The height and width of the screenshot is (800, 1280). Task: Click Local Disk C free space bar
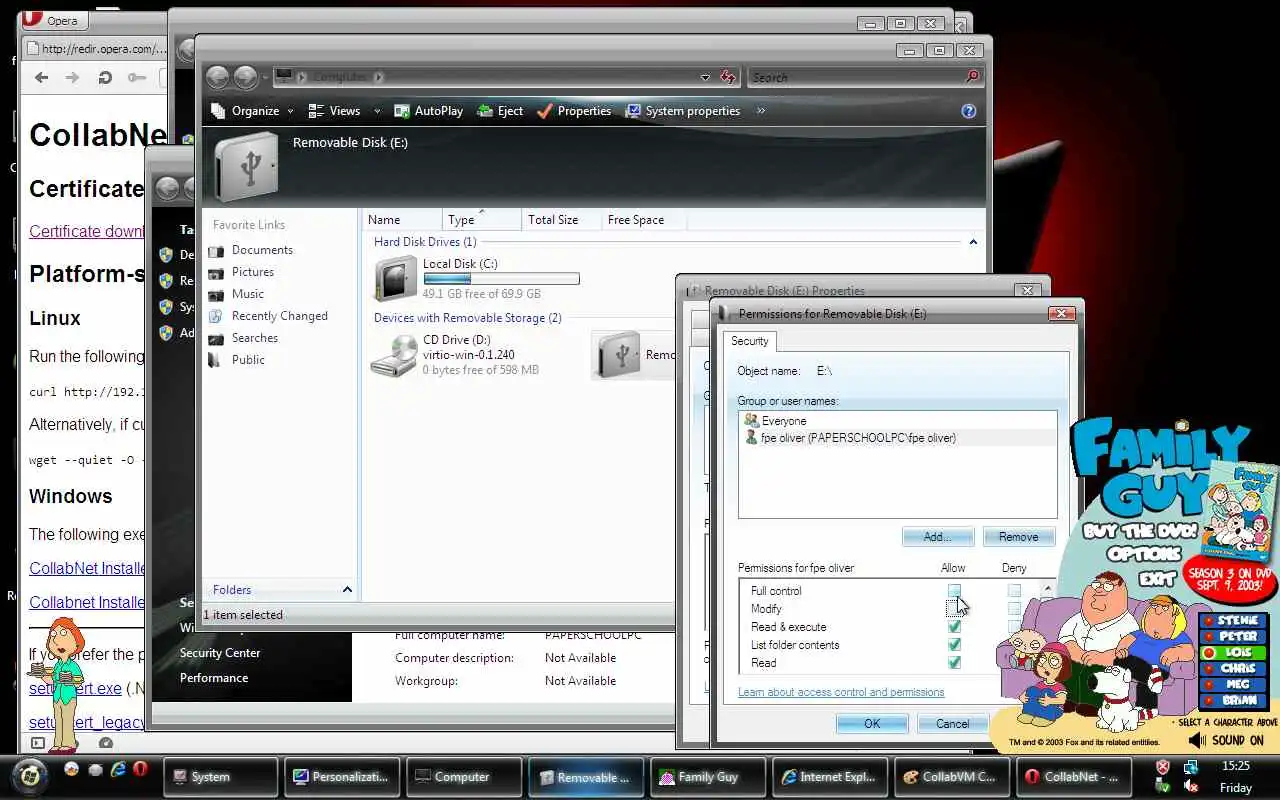[x=501, y=279]
